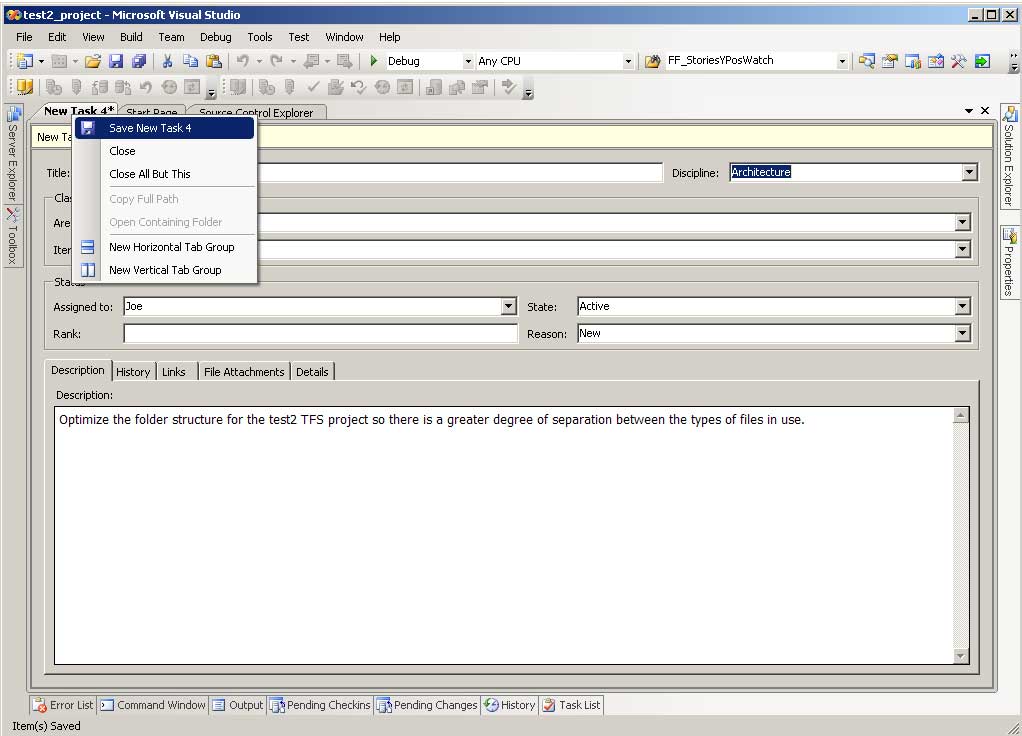Expand the Discipline combo box arrow
This screenshot has width=1022, height=736.
pyautogui.click(x=969, y=172)
